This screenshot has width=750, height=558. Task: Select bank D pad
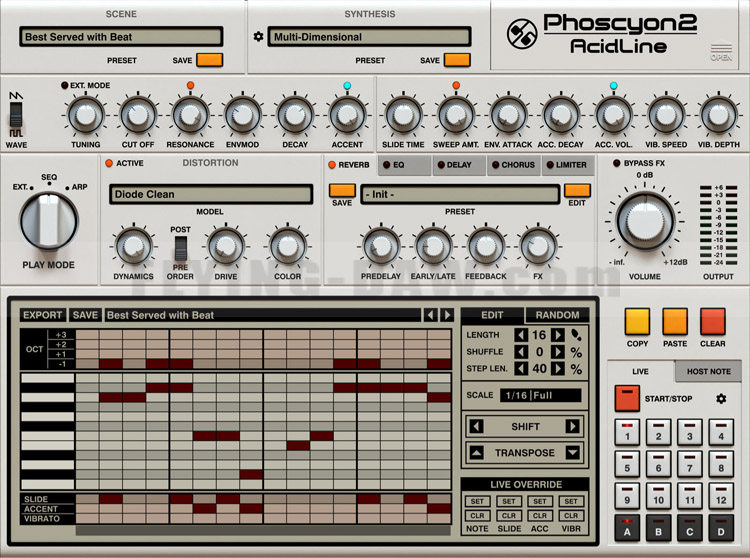click(721, 528)
